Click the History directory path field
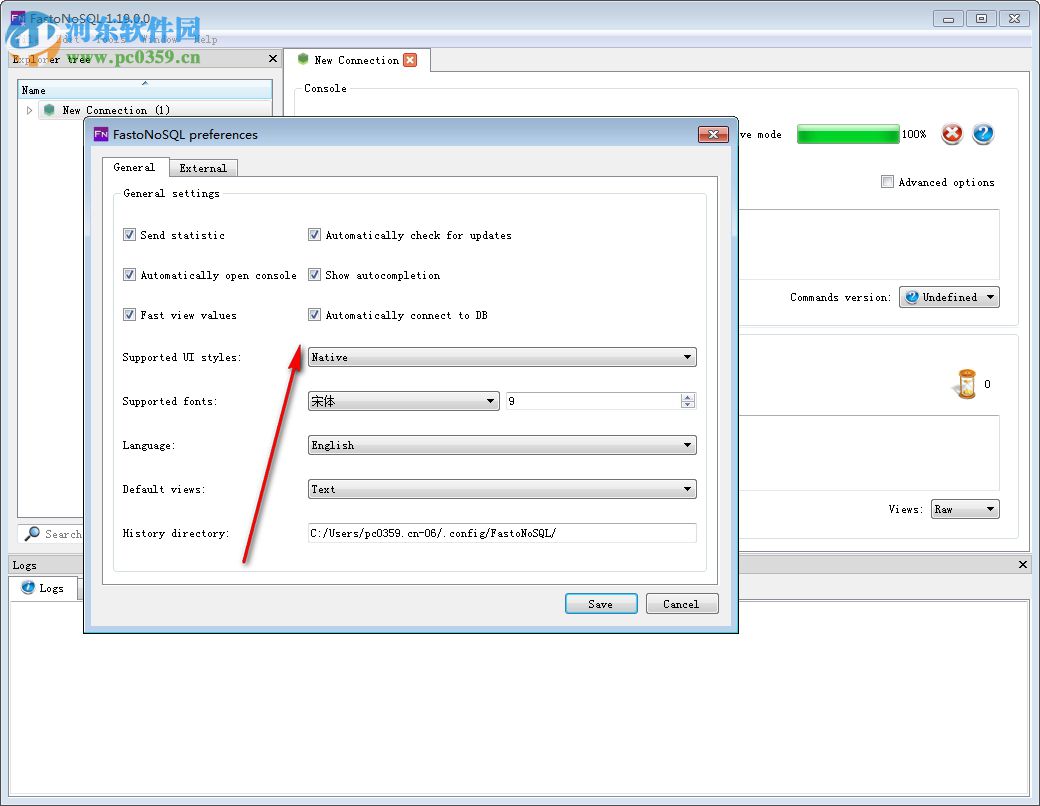This screenshot has width=1040, height=806. (x=502, y=533)
